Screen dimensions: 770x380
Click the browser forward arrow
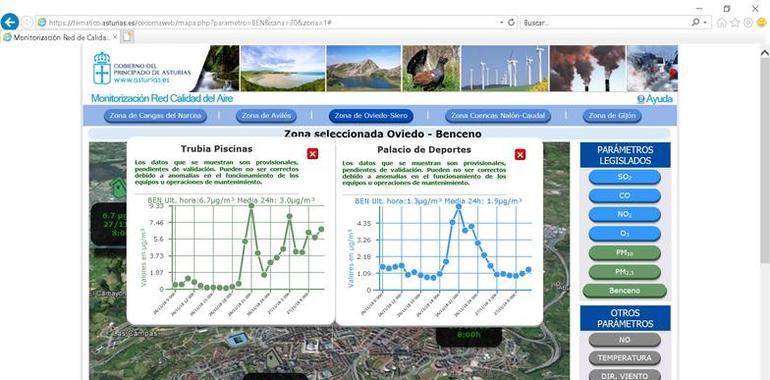(27, 23)
